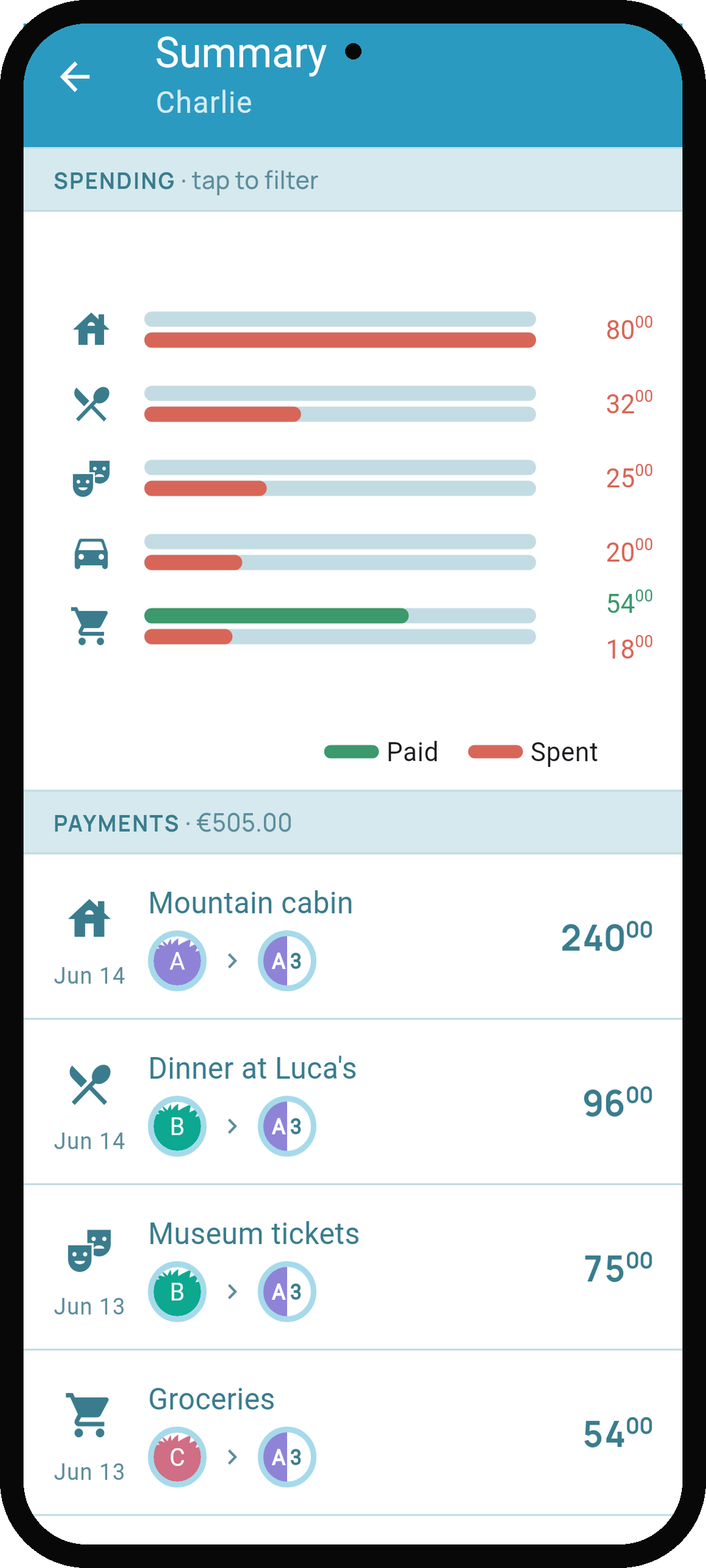Tap avatar C on Groceries payment
This screenshot has height=1568, width=706.
[177, 1457]
